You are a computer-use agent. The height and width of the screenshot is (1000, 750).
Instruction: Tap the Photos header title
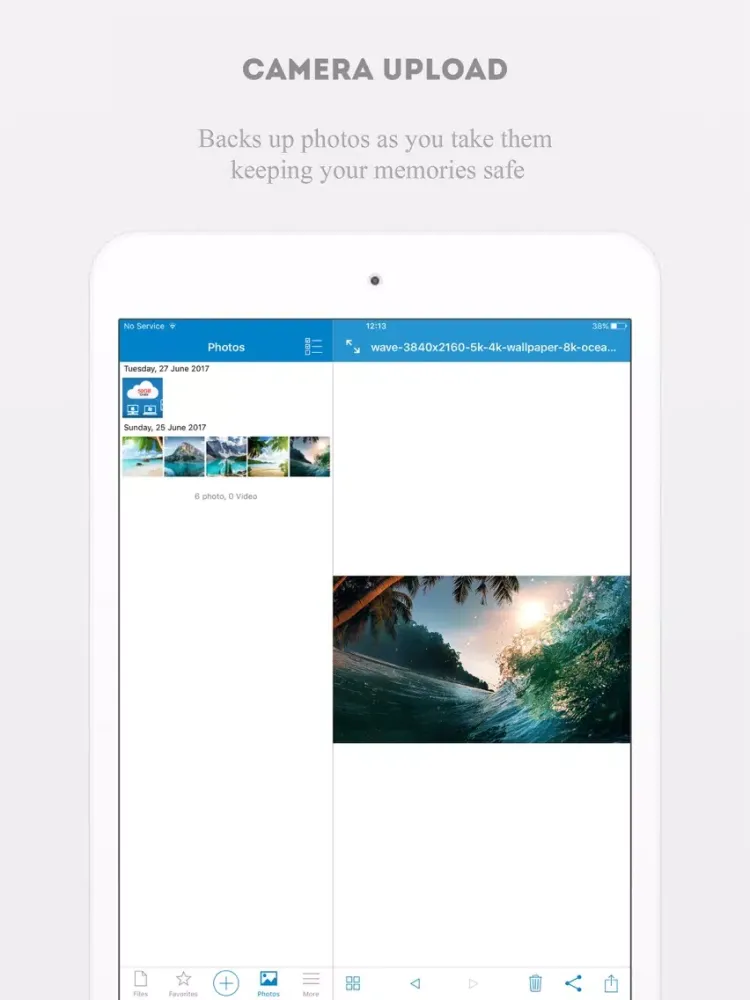click(226, 347)
